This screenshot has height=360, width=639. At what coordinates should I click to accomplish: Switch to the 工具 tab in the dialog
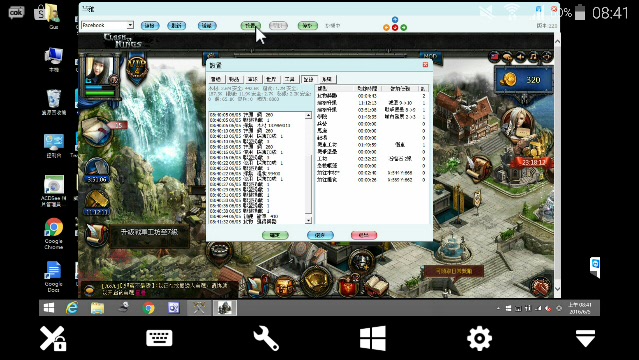(x=290, y=79)
